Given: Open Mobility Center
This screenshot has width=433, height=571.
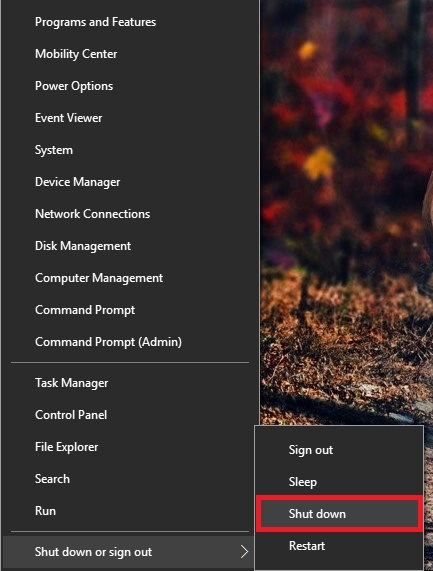Looking at the screenshot, I should click(x=129, y=54).
